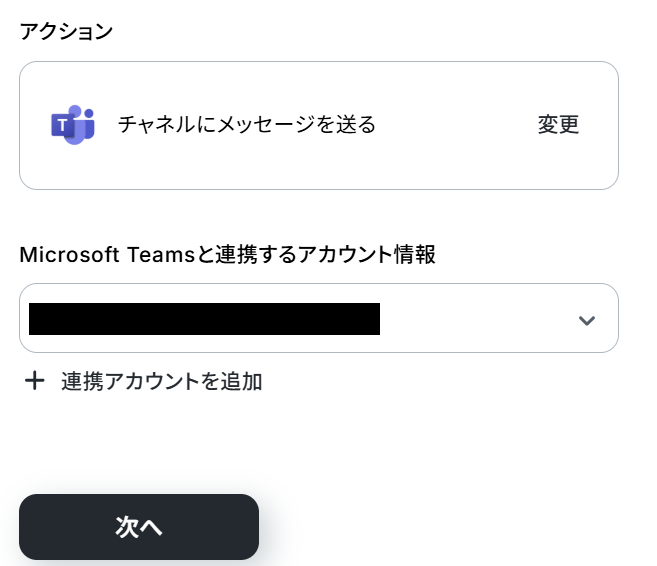Click the Microsoft Teamsと連携するアカウント情報 label

228,254
